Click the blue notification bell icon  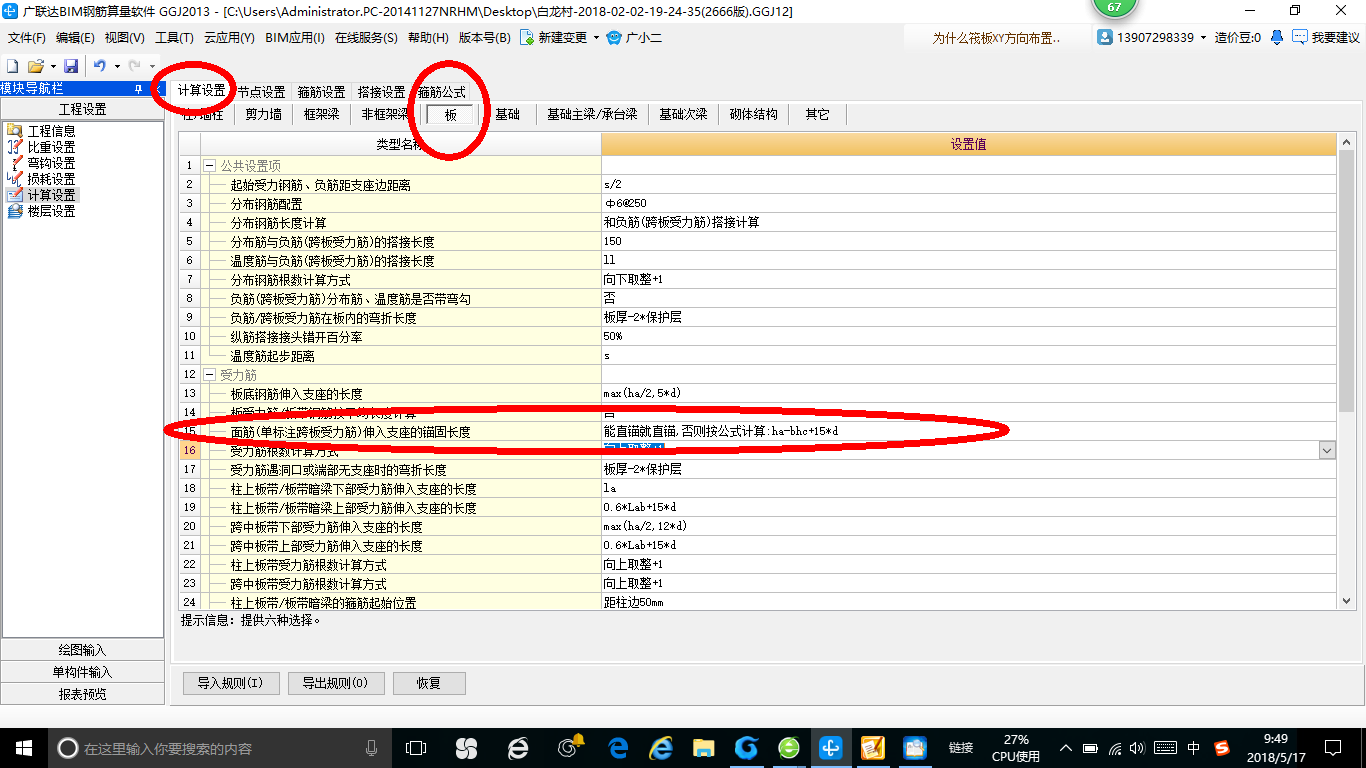(1277, 37)
